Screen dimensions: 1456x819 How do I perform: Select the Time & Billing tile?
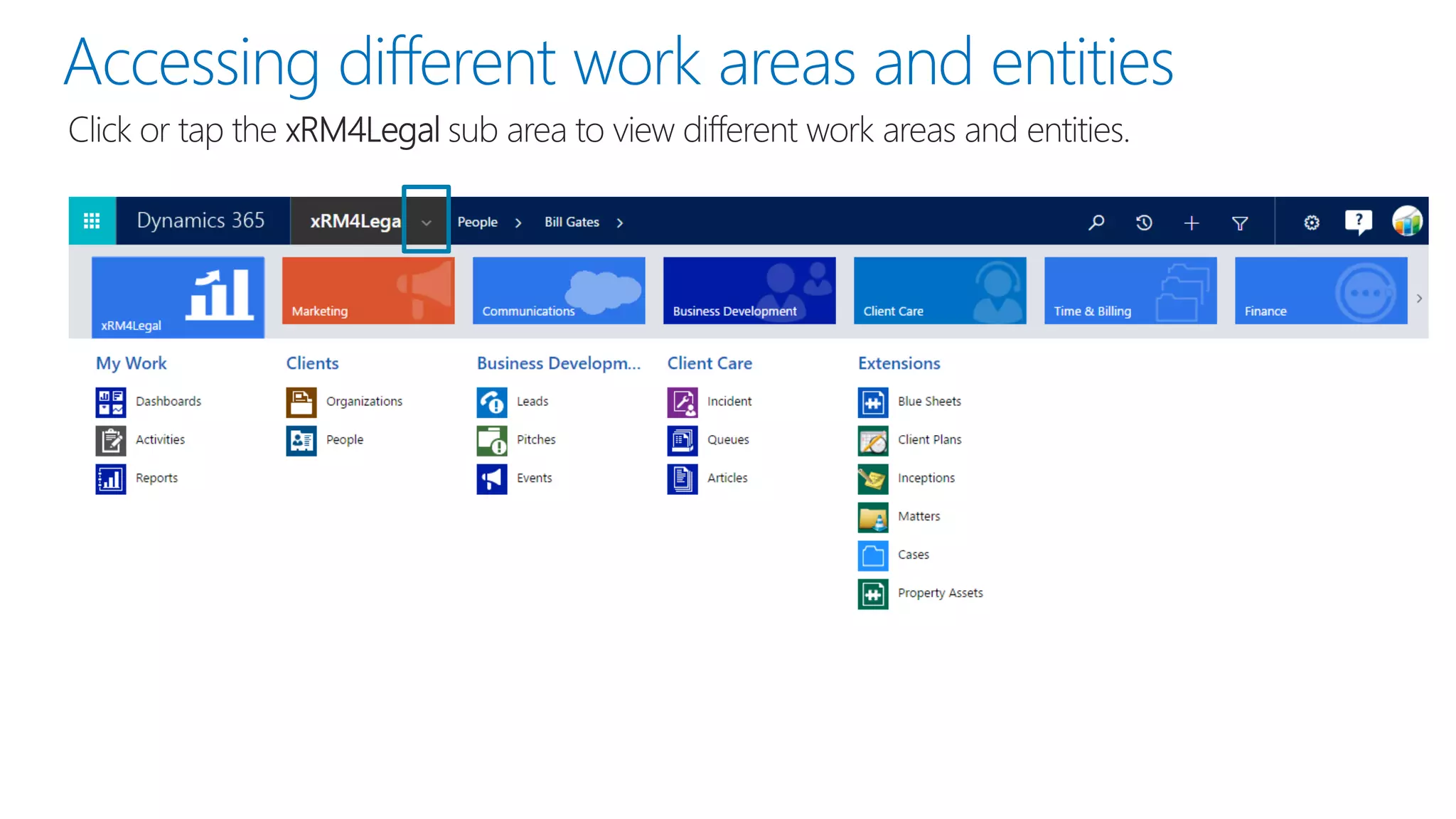(x=1130, y=290)
